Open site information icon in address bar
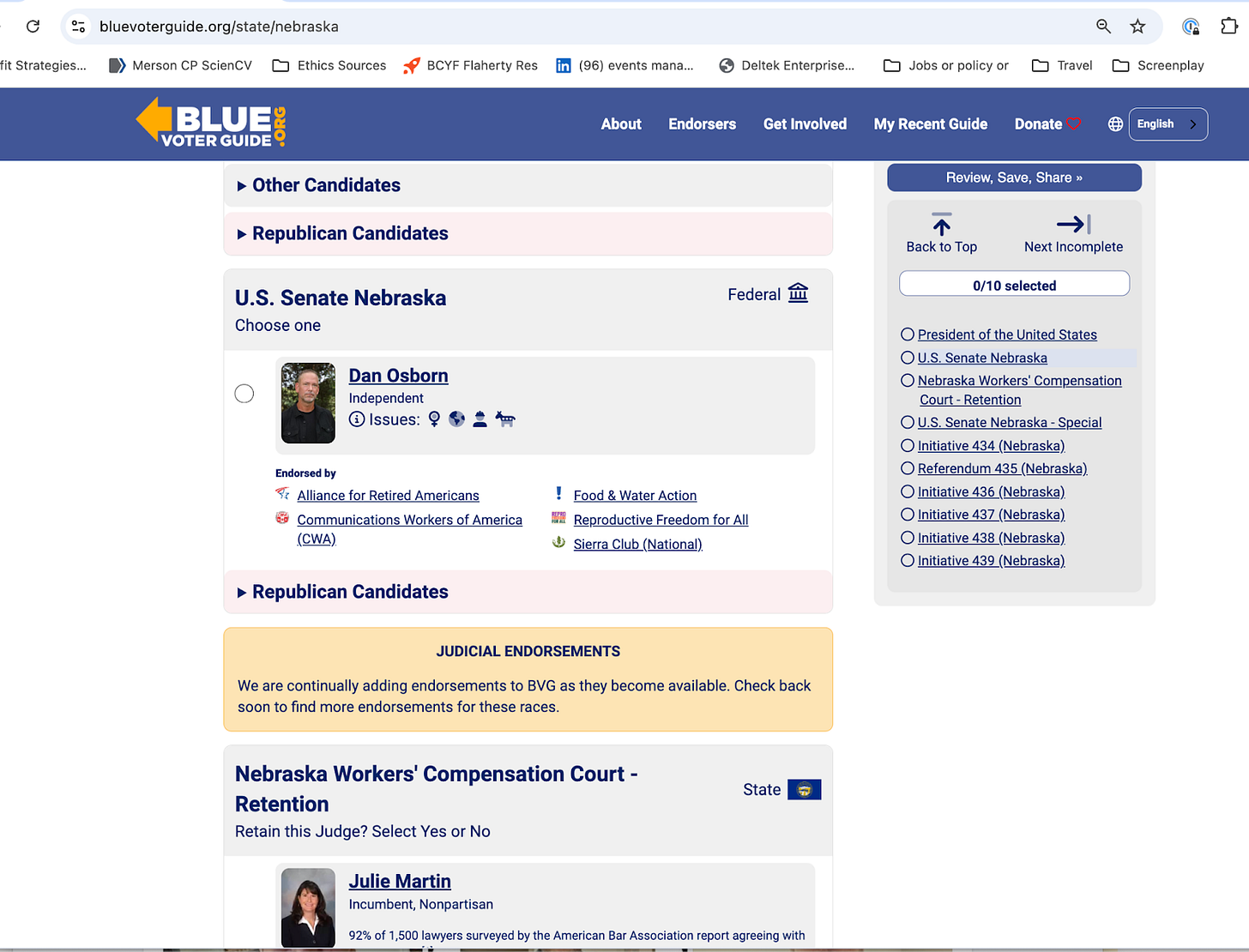This screenshot has width=1249, height=952. coord(79,27)
